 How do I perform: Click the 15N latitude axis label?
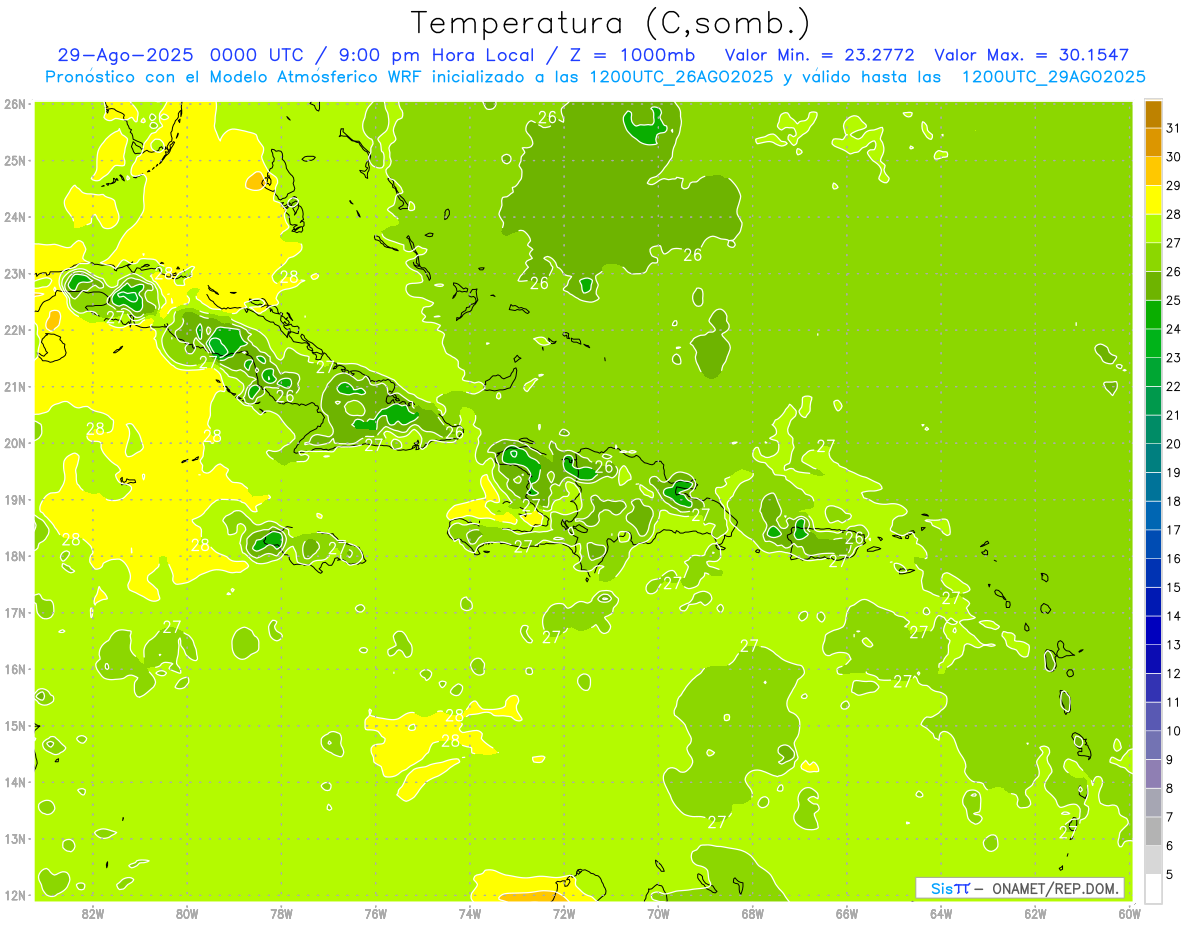pyautogui.click(x=15, y=725)
